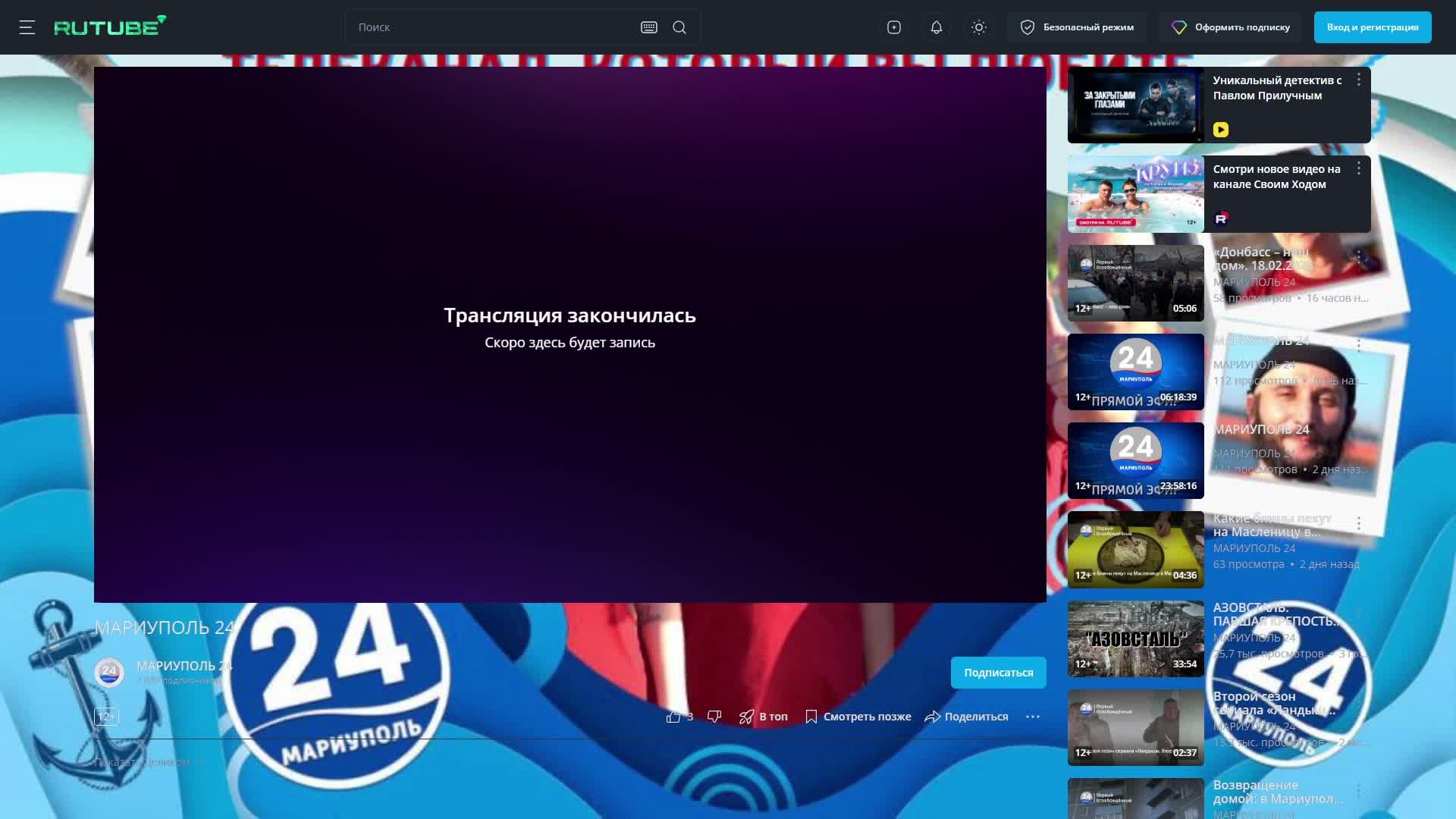Open options menu on АЗОВСТАЛЬ video
The width and height of the screenshot is (1456, 819).
(x=1358, y=610)
